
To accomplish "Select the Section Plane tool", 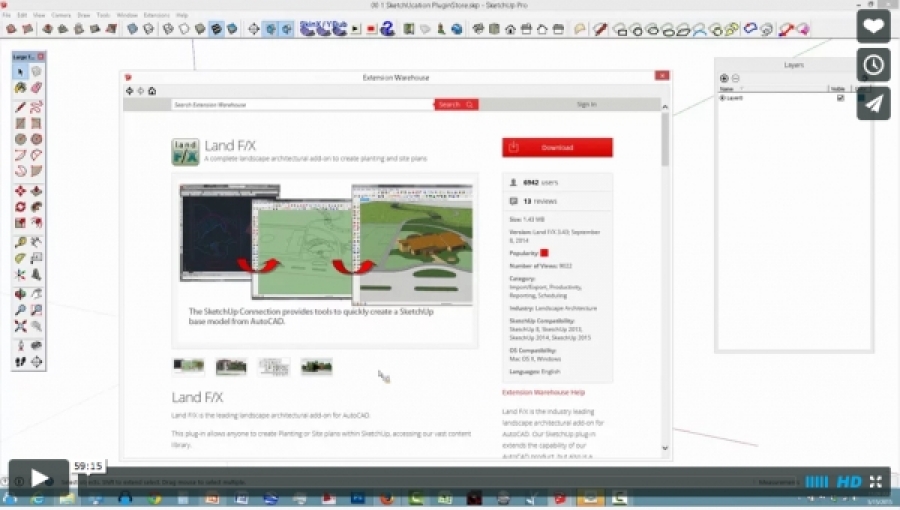I will click(x=36, y=361).
